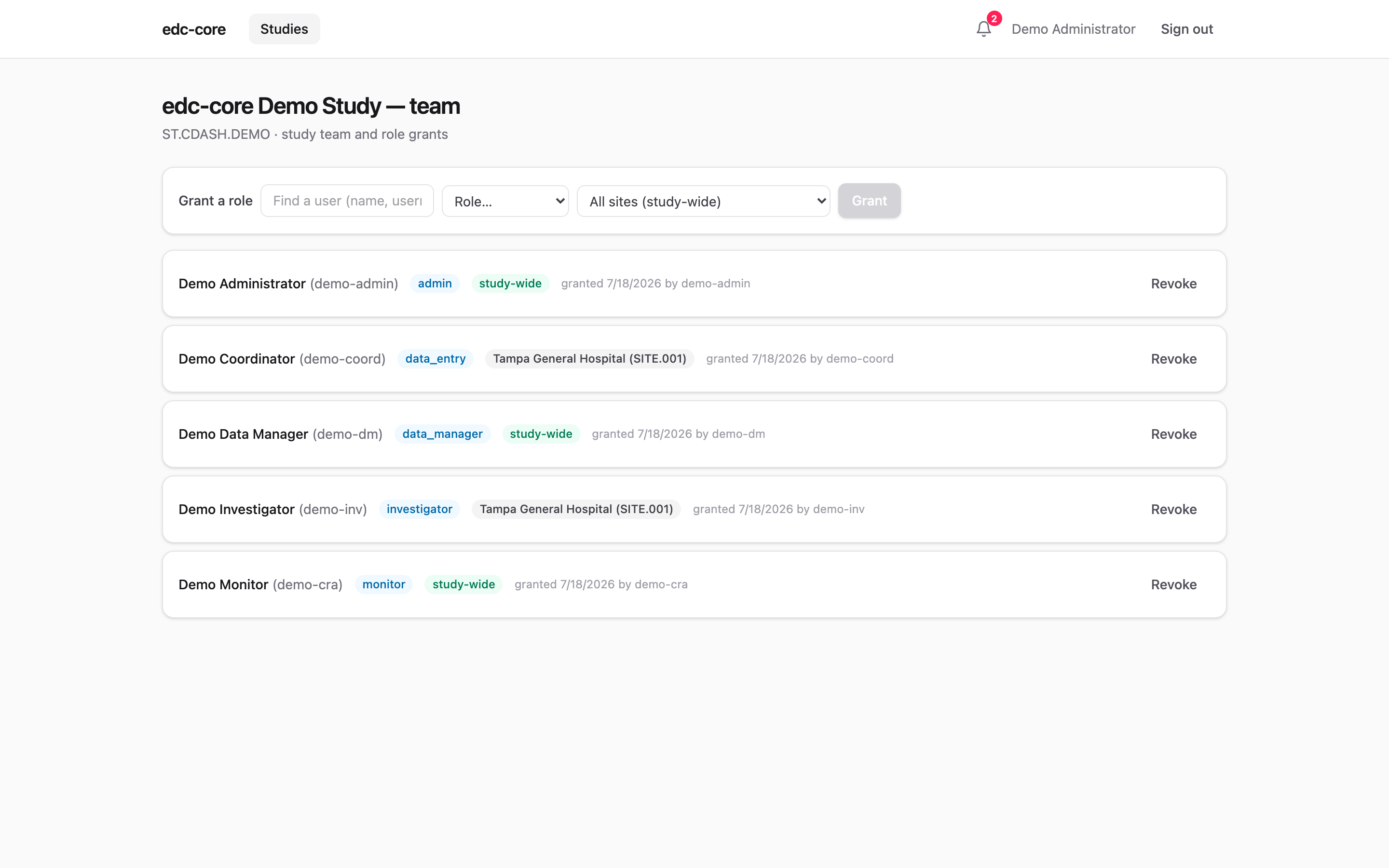
Task: Click the Demo Data Manager (demo-dm) name
Action: tap(280, 434)
